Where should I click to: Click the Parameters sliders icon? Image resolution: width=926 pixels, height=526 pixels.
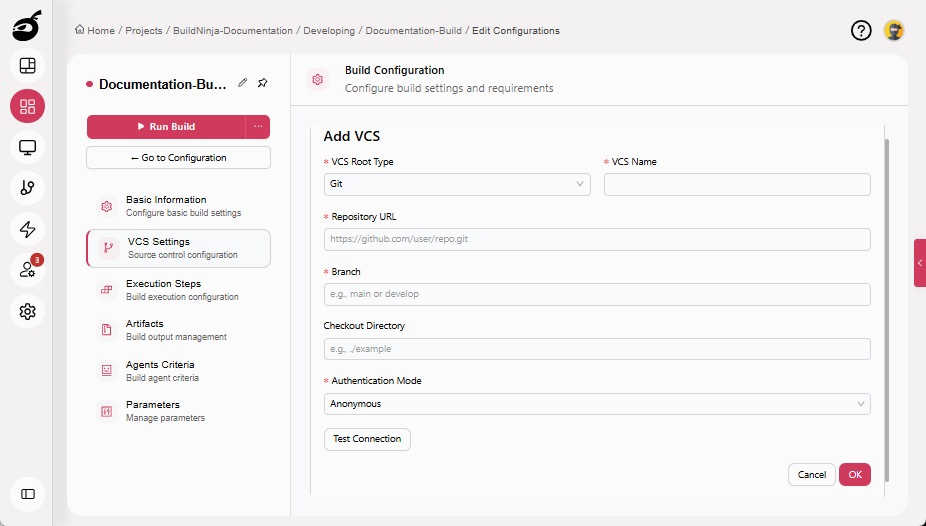107,411
